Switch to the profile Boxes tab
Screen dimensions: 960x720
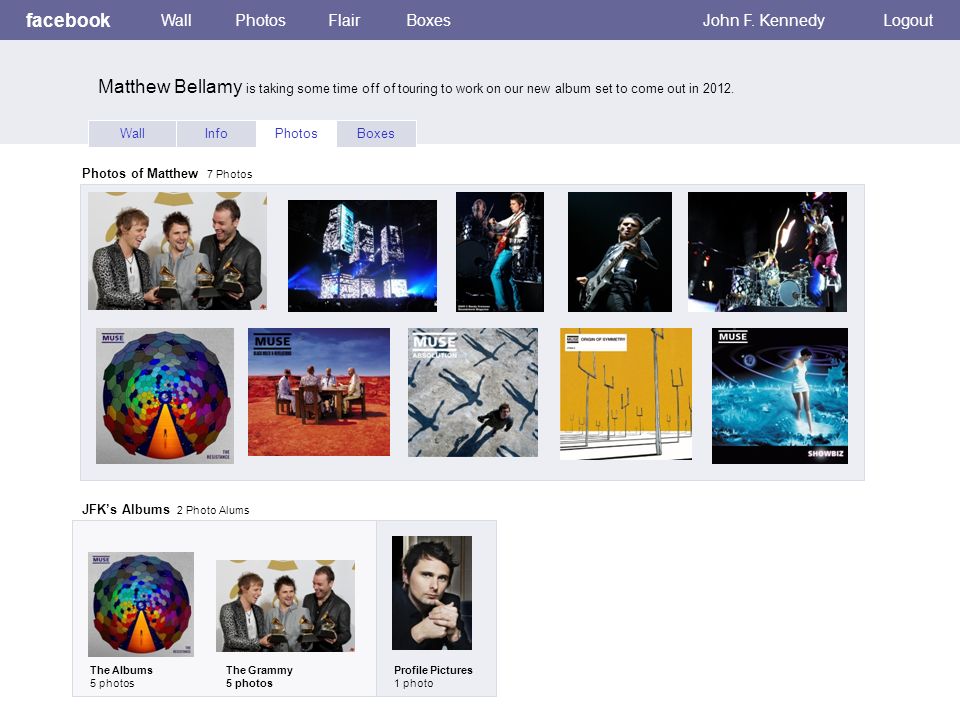coord(376,133)
